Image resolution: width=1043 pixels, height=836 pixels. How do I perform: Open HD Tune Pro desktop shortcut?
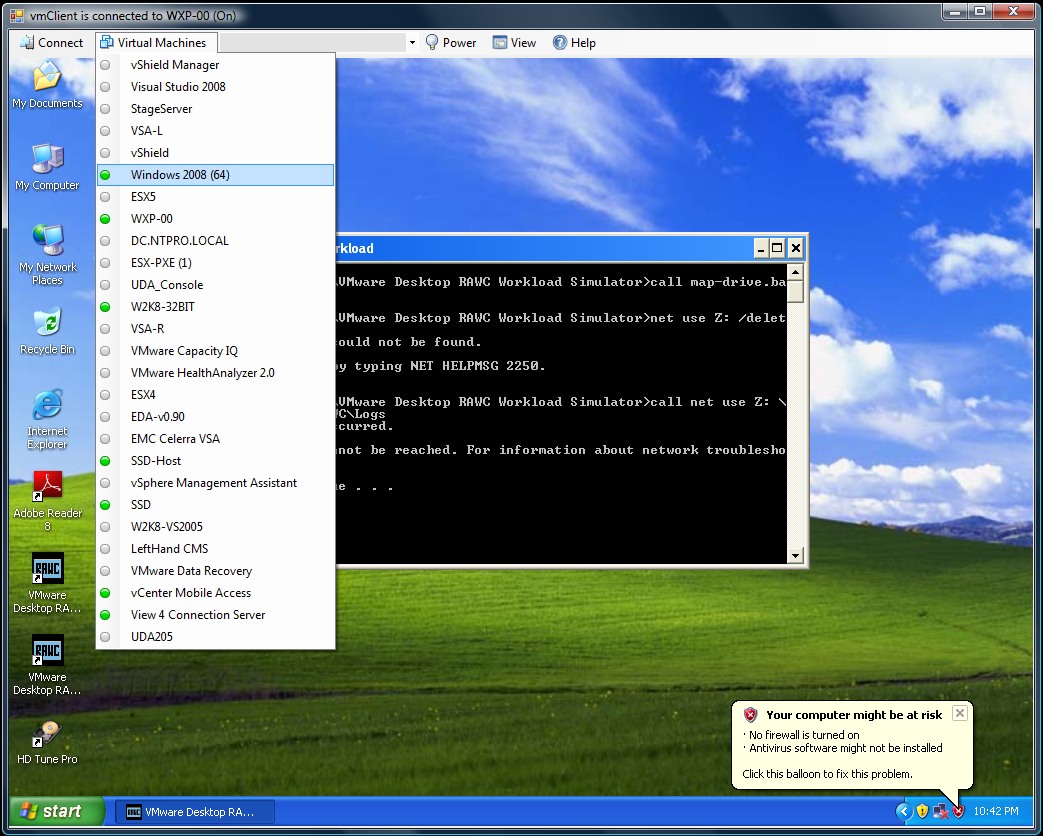(x=47, y=742)
